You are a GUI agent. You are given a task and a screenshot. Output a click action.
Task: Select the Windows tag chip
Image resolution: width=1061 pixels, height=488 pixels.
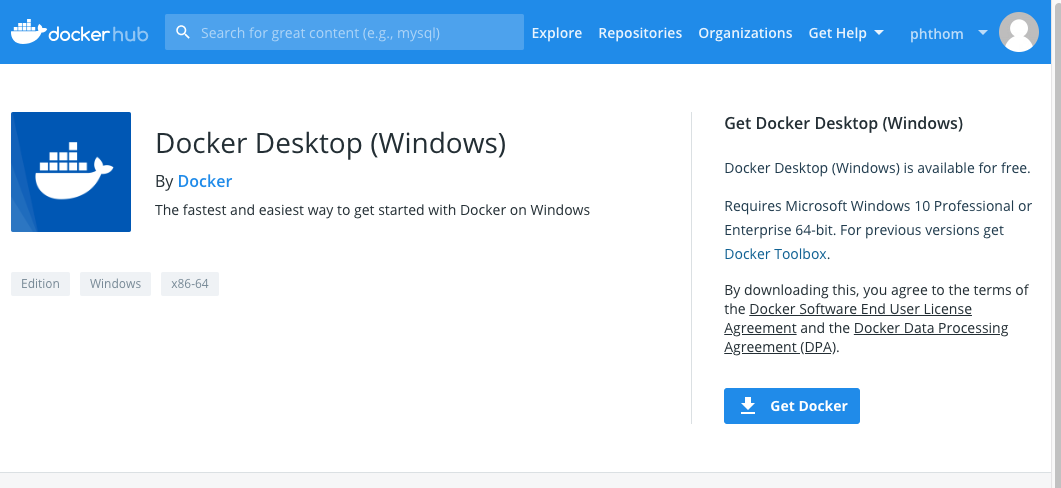click(115, 284)
